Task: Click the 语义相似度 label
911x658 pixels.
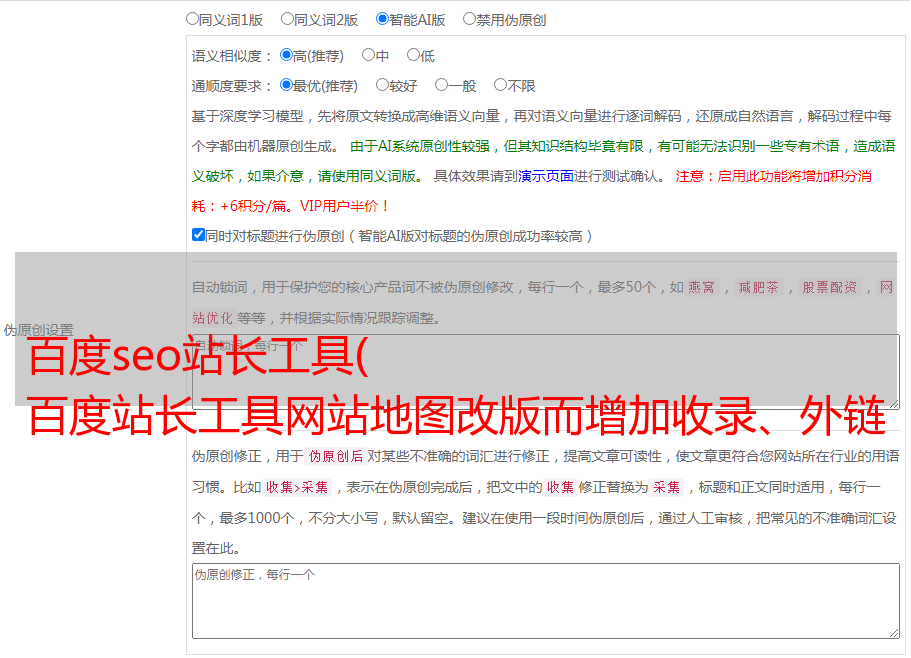Action: pyautogui.click(x=231, y=56)
